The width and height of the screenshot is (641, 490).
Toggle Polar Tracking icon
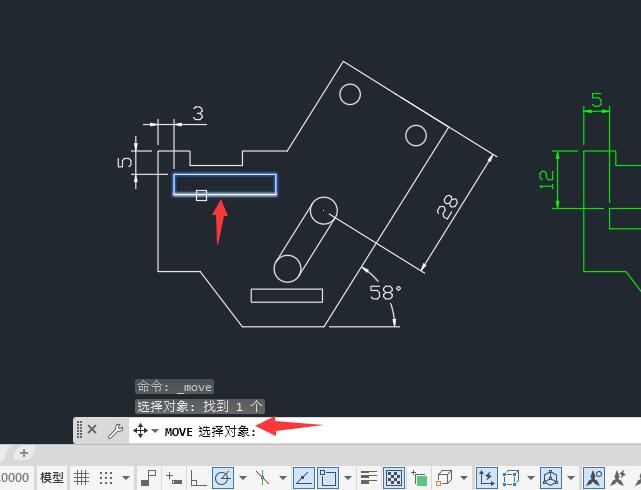223,477
